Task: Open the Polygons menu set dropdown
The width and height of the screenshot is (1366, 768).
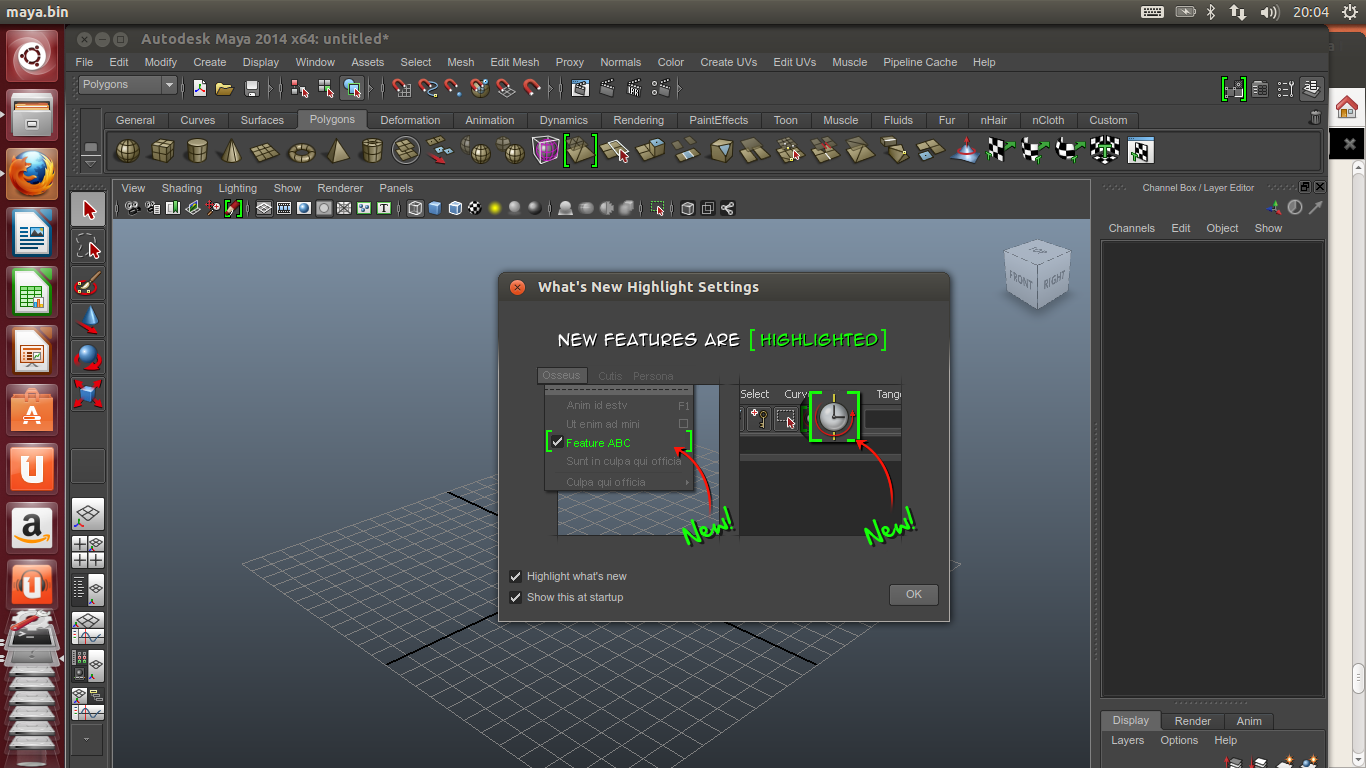Action: pos(128,86)
